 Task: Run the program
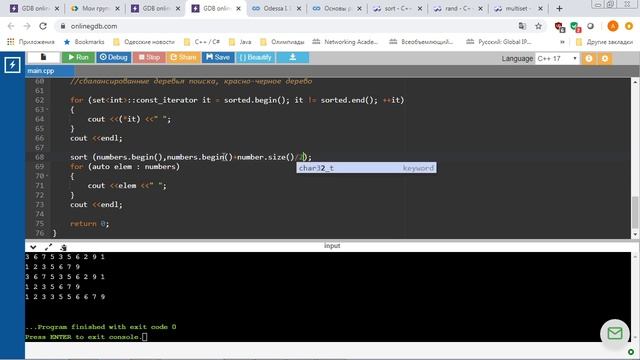click(x=78, y=57)
